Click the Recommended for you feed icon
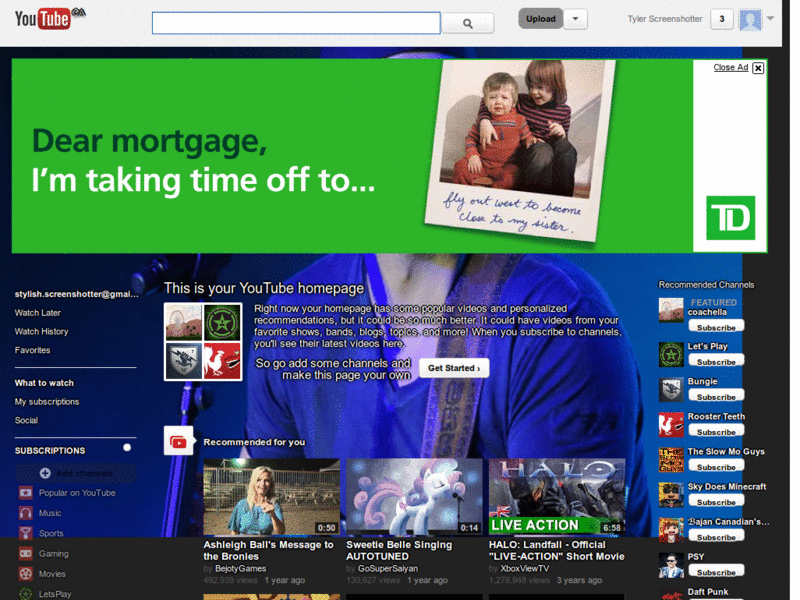This screenshot has width=800, height=600. 178,441
